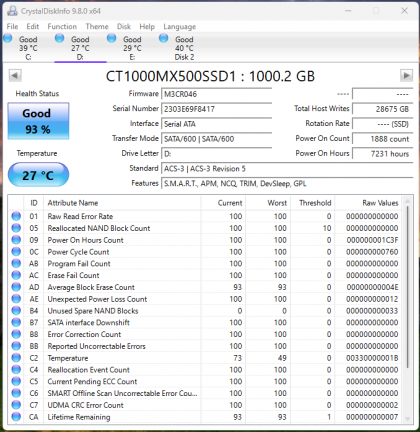Select the D: drive tab
Viewport: 420px width, 432px height.
pyautogui.click(x=80, y=48)
